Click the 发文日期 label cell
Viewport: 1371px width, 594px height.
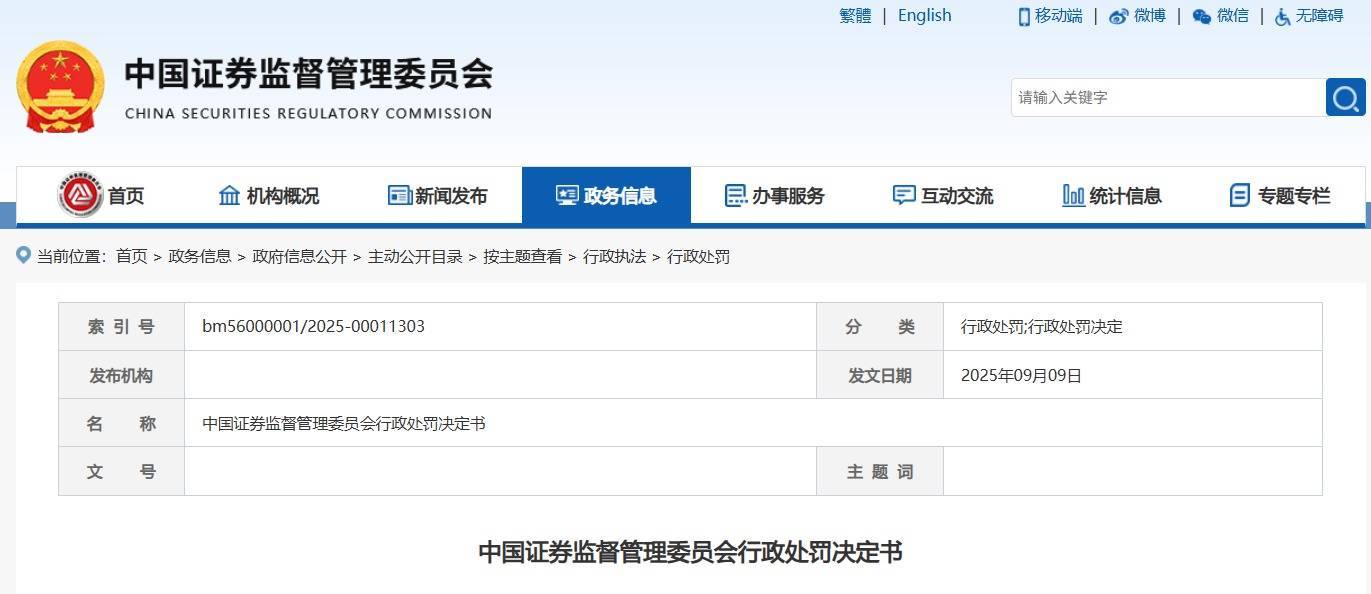(x=880, y=376)
